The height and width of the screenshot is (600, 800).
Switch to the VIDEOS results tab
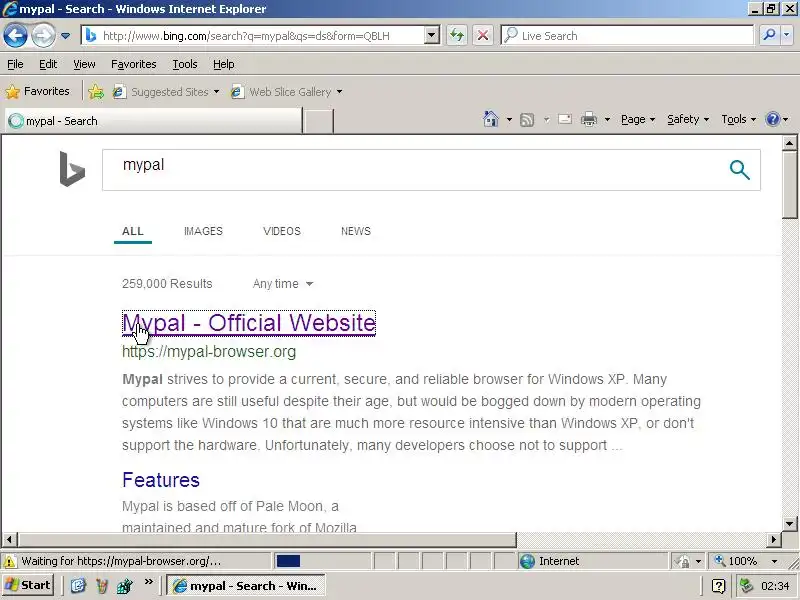point(282,231)
